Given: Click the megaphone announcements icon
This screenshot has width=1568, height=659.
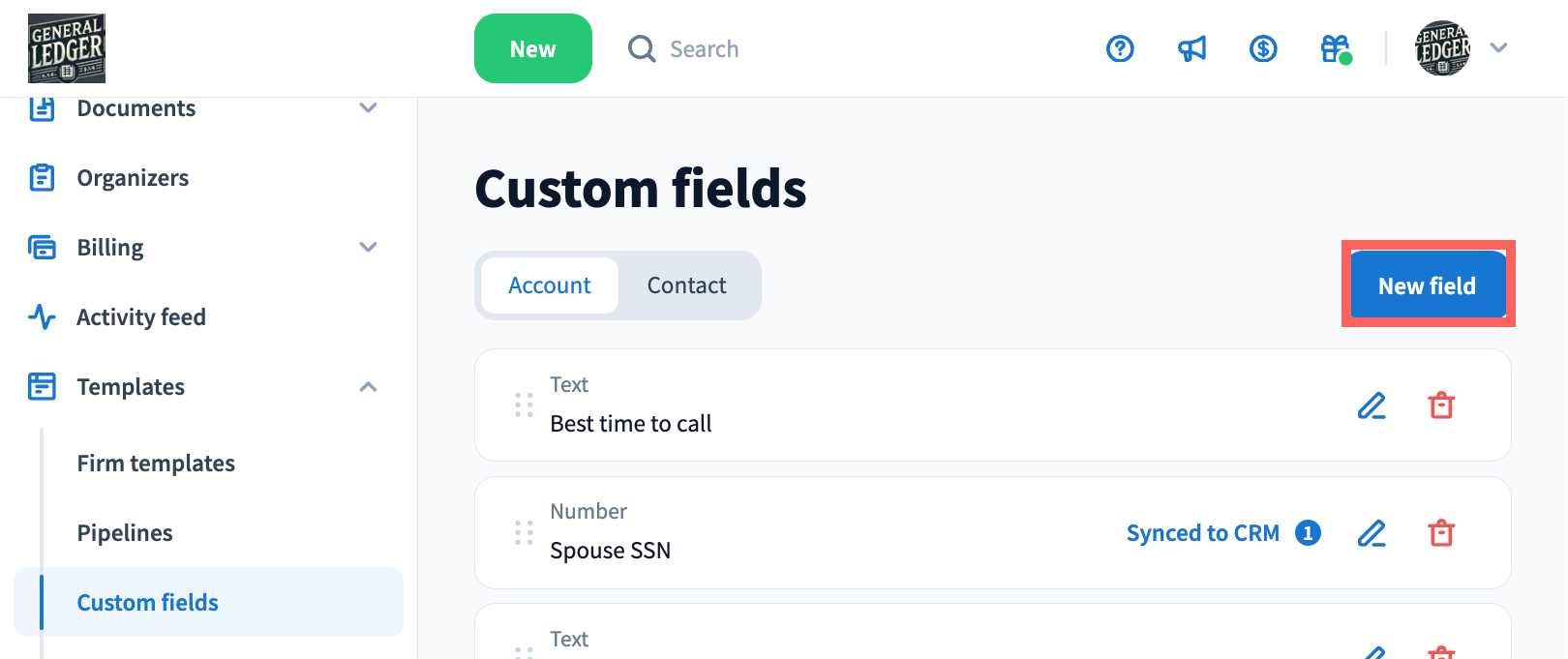Looking at the screenshot, I should click(x=1191, y=48).
